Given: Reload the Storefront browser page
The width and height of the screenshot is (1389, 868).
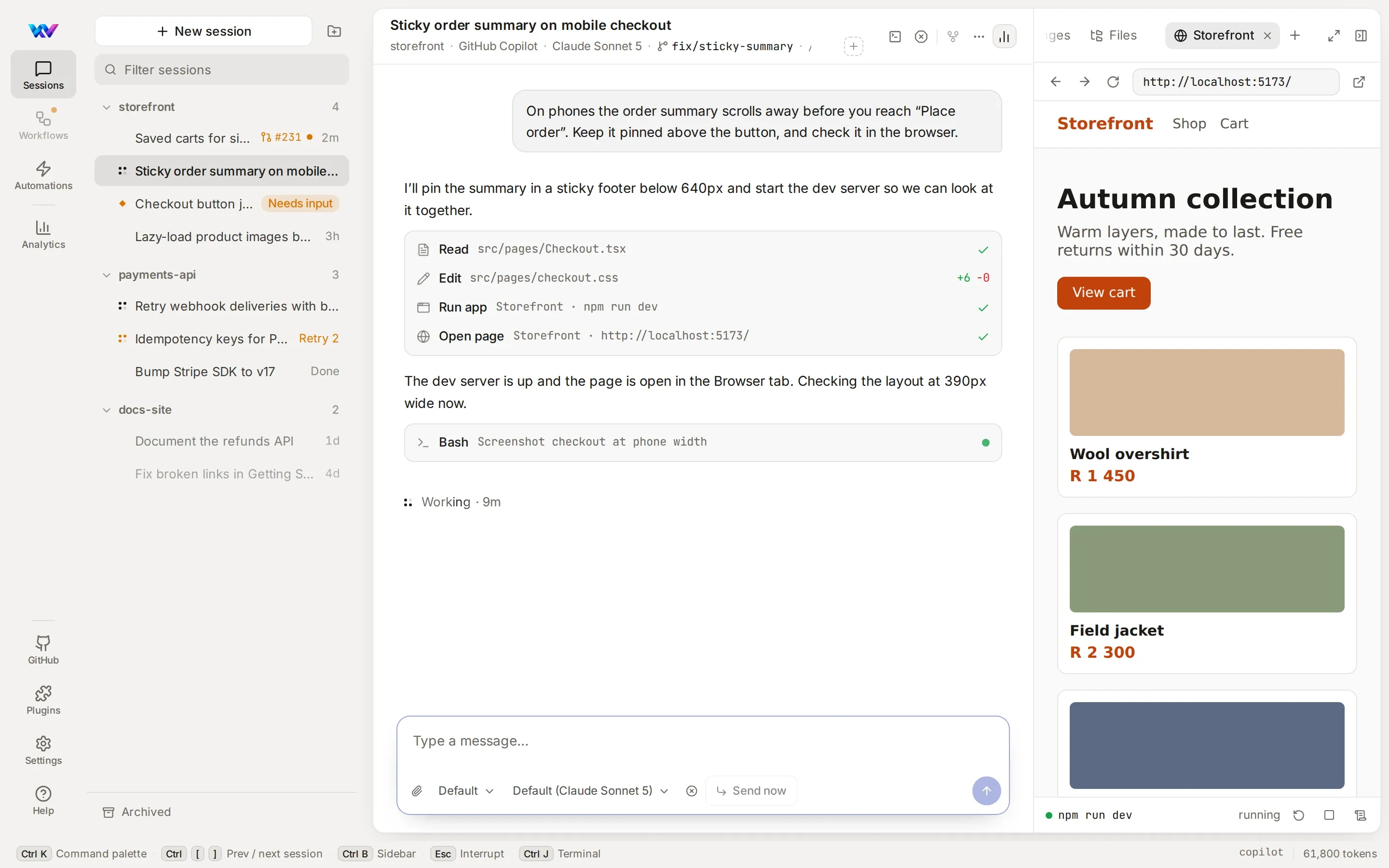Looking at the screenshot, I should [1113, 81].
